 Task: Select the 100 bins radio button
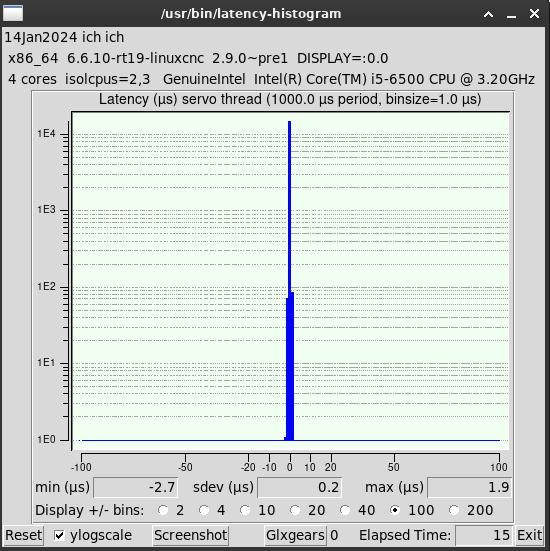tap(395, 510)
